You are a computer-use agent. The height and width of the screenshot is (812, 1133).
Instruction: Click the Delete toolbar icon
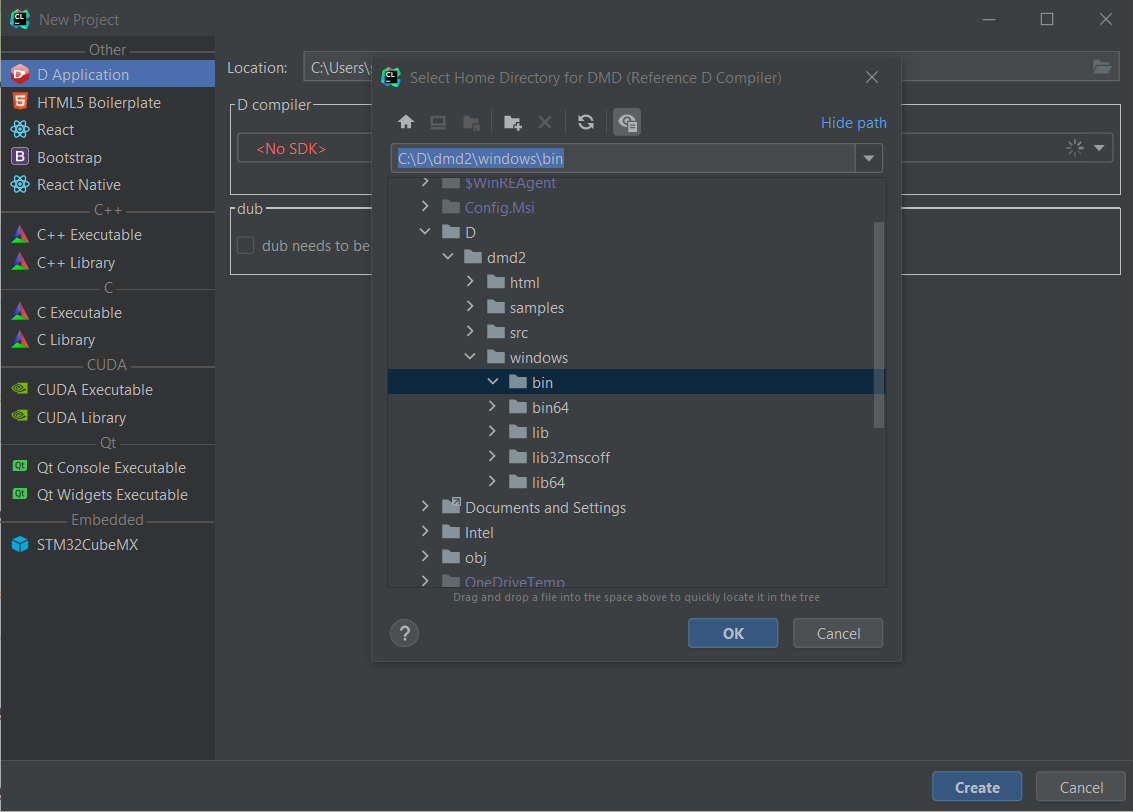(x=545, y=122)
